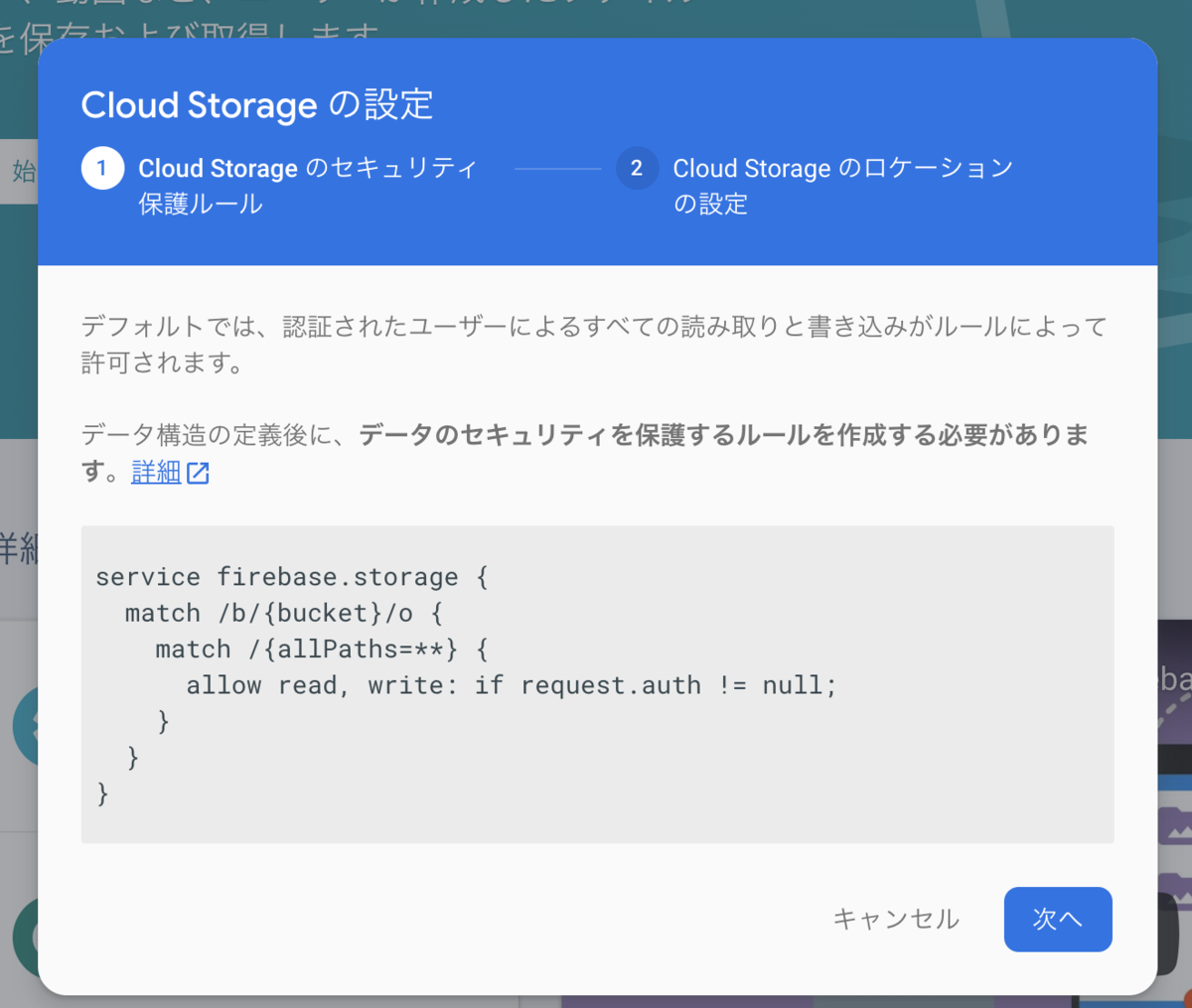Image resolution: width=1192 pixels, height=1008 pixels.
Task: Click the line 'match /b/{bucket}/o {'
Action: point(283,613)
